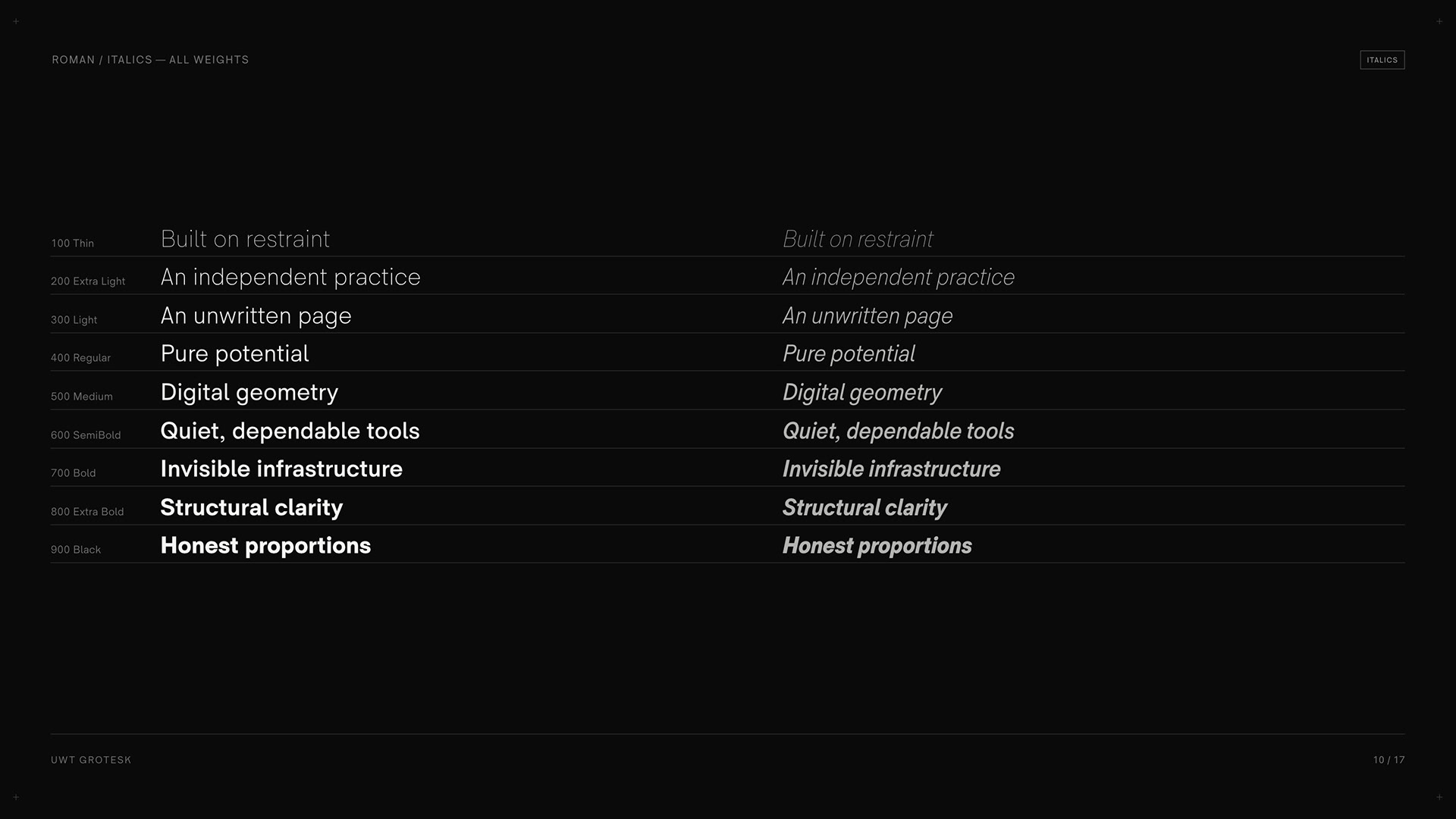The width and height of the screenshot is (1456, 819).
Task: Click the '200 Extra Light' weight label
Action: (88, 281)
